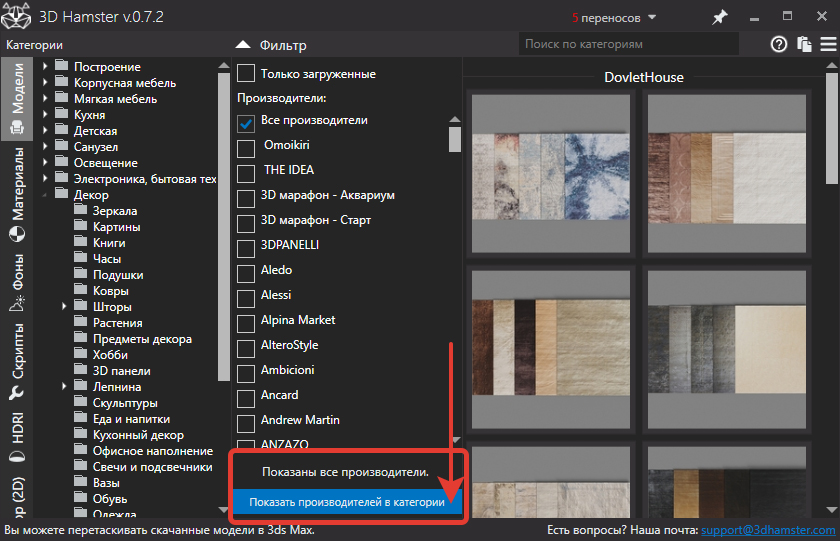Expand the Мягкая мебель tree node
Screen dimensions: 840x541
(46, 99)
